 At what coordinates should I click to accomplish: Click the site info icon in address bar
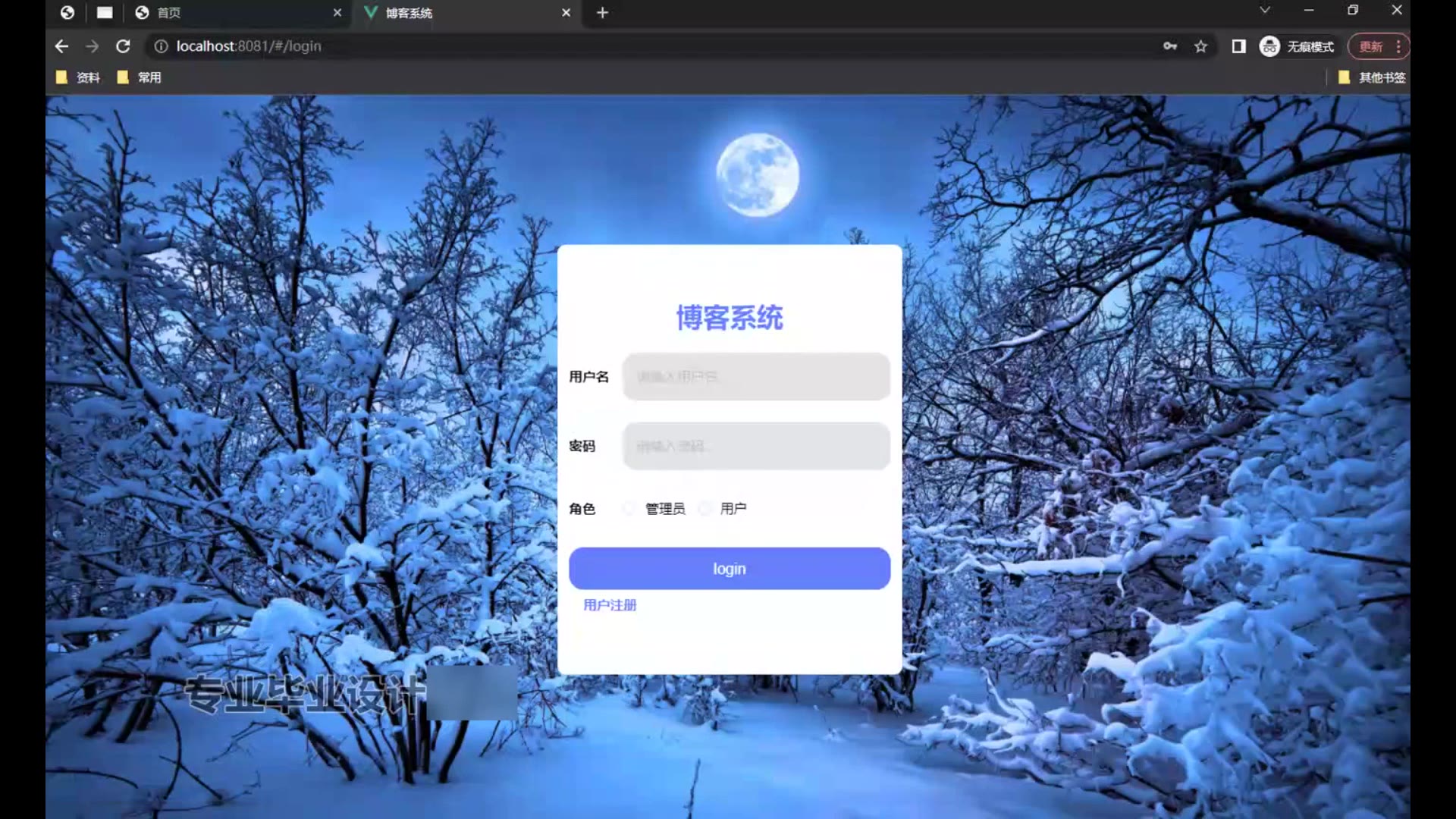(x=161, y=46)
